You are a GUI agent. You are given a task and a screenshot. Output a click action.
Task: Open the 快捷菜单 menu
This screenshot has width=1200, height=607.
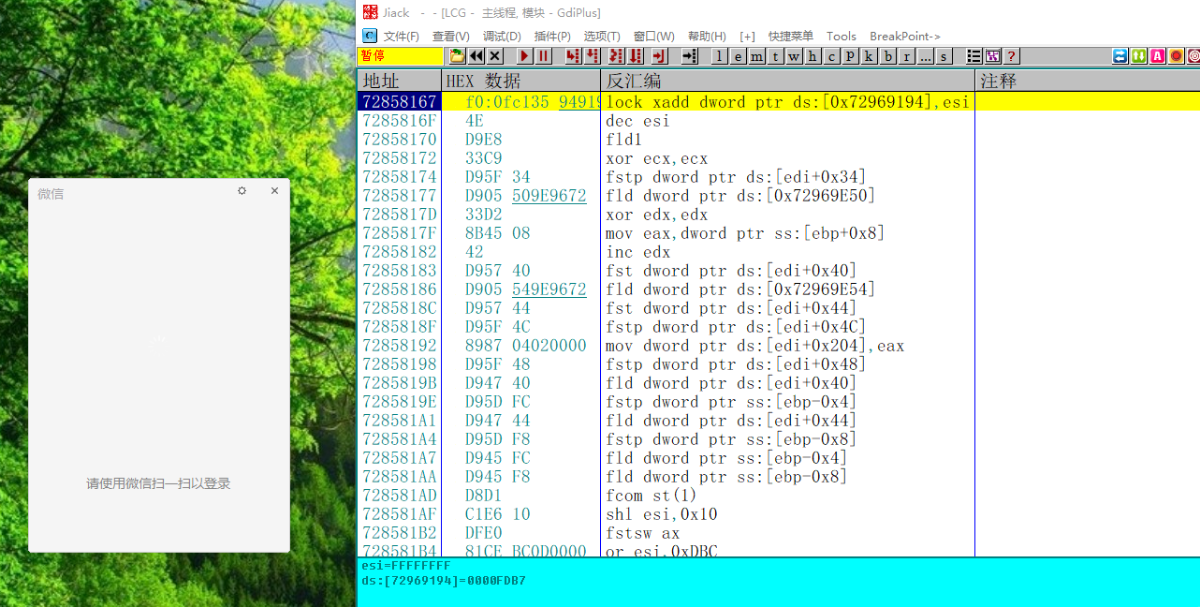[x=790, y=36]
